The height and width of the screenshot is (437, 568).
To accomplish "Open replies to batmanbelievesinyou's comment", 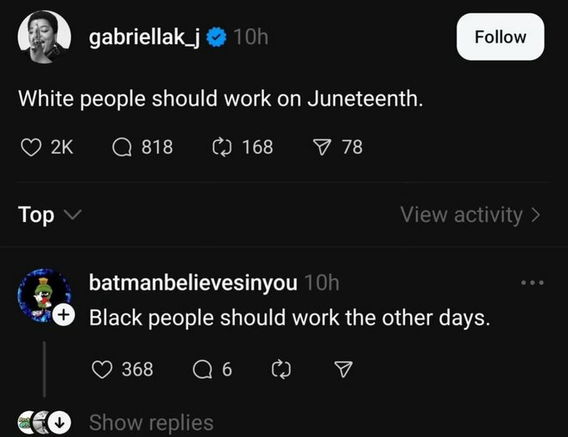I will click(x=202, y=369).
